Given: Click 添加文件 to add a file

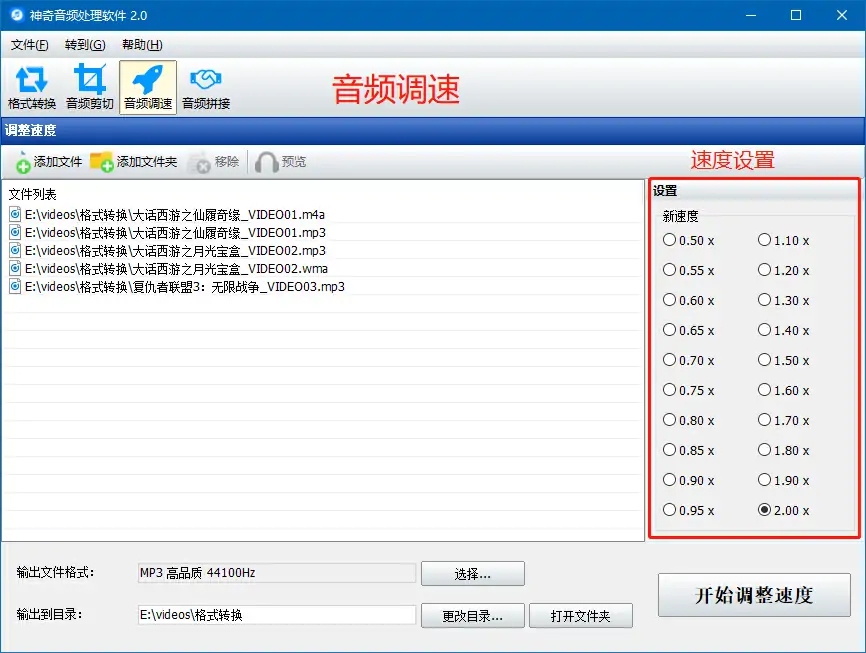Looking at the screenshot, I should [x=48, y=162].
